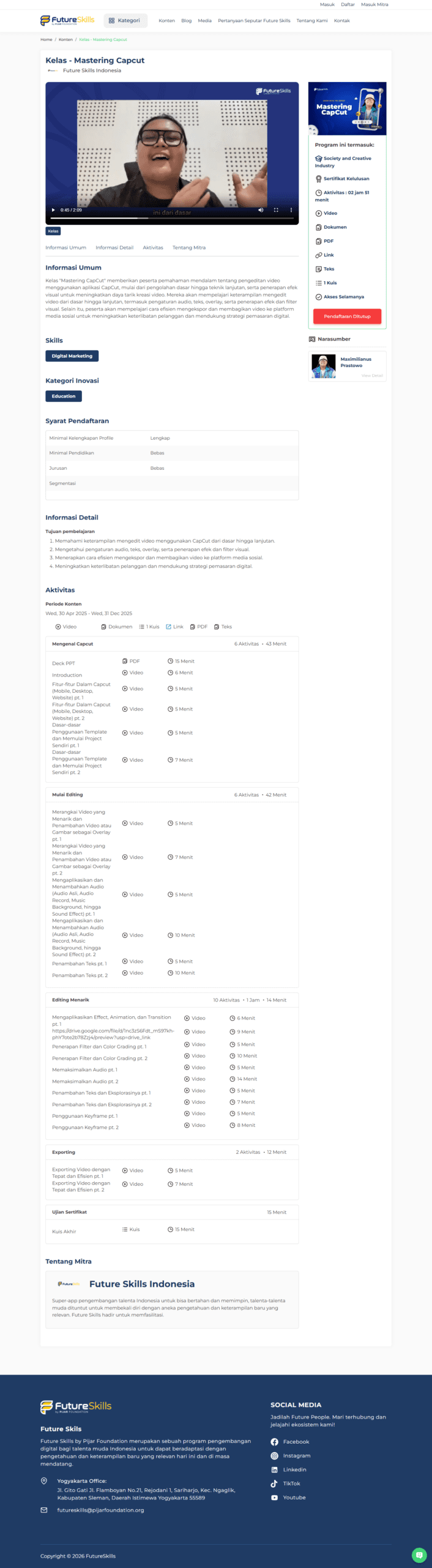
Task: Click the Kuis icon on Kuis Akhir row
Action: tap(125, 1229)
